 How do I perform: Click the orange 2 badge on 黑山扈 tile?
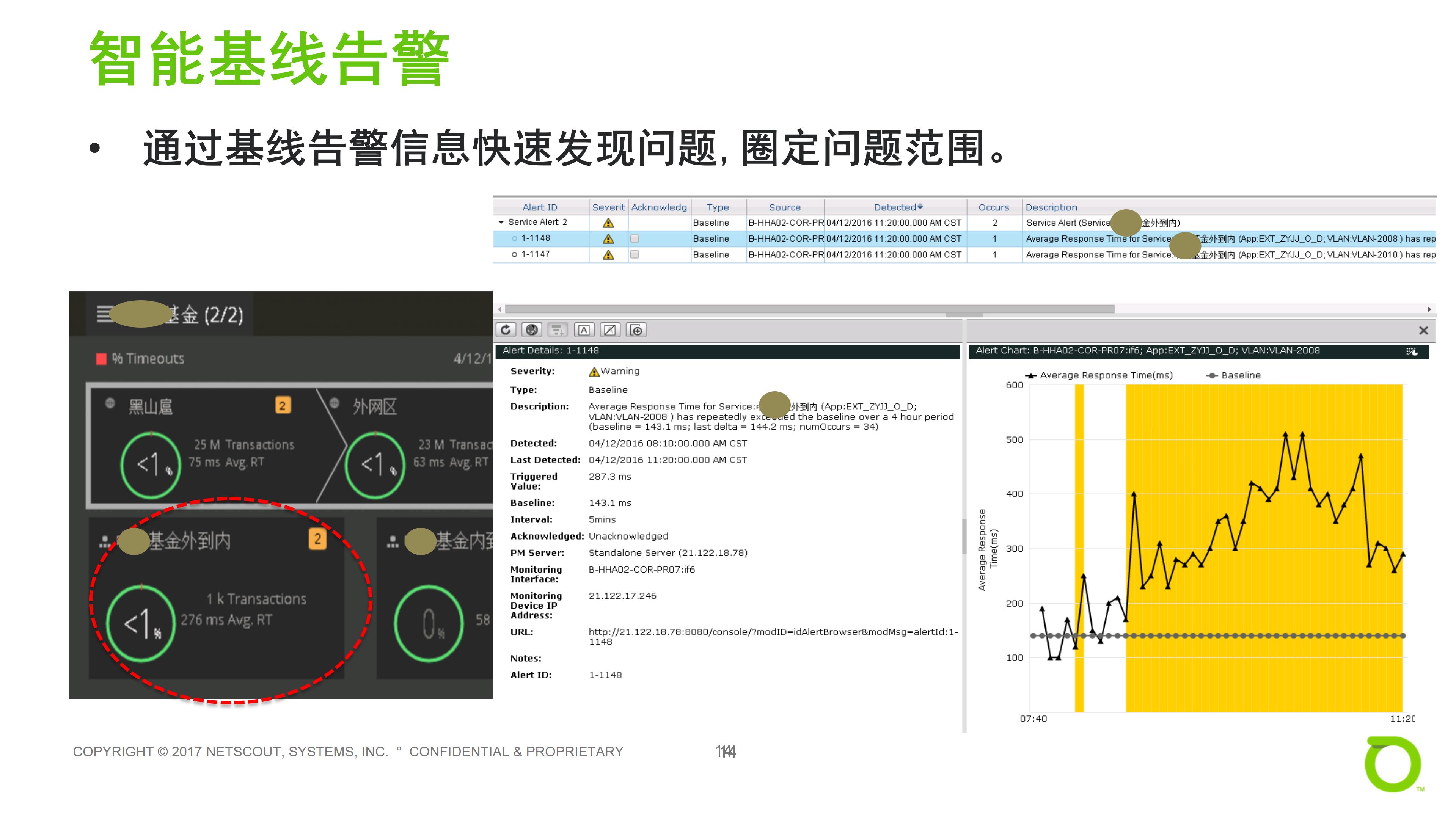pyautogui.click(x=283, y=405)
